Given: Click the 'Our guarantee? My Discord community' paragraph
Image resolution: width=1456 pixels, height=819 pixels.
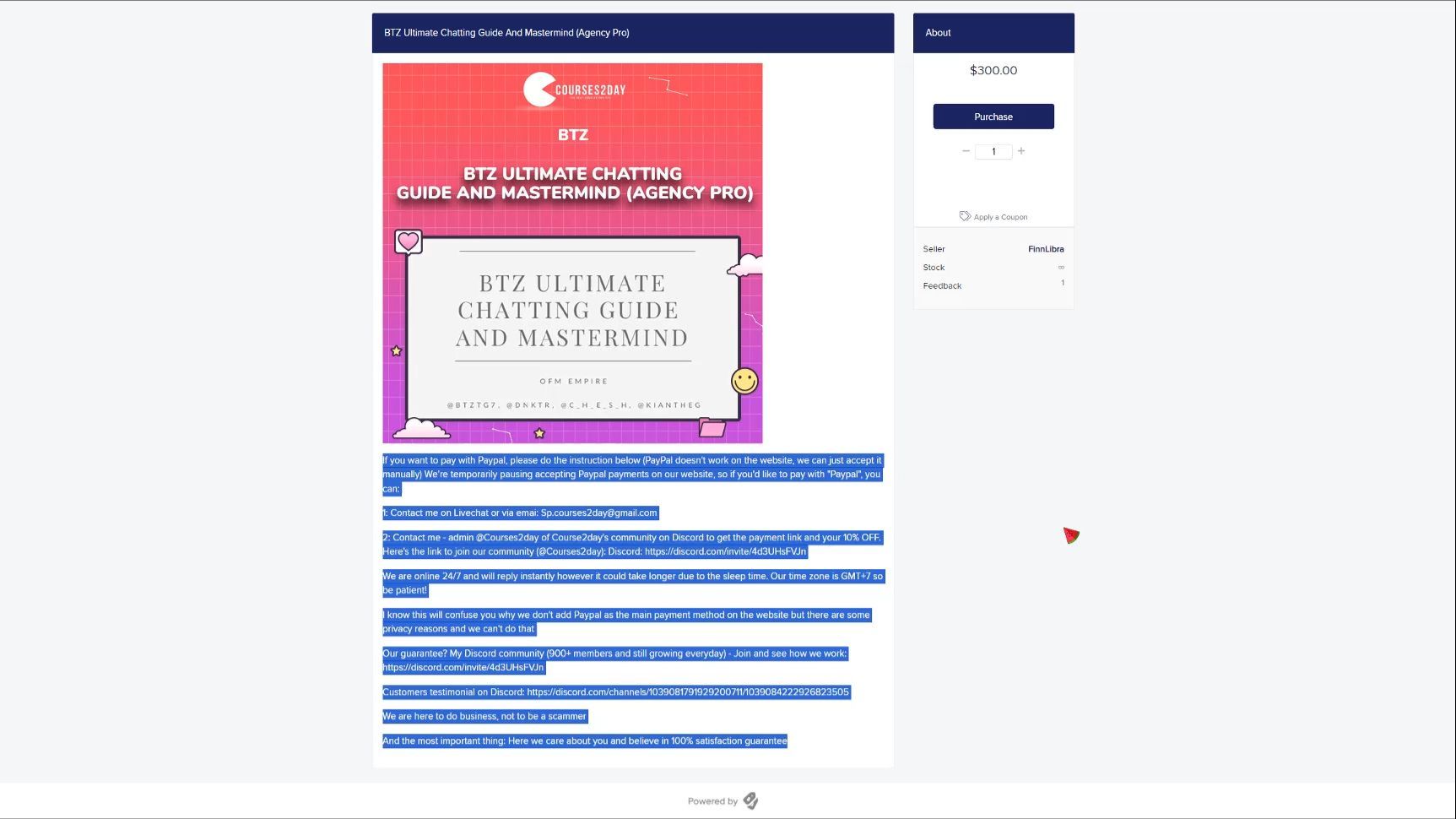Looking at the screenshot, I should (x=614, y=660).
